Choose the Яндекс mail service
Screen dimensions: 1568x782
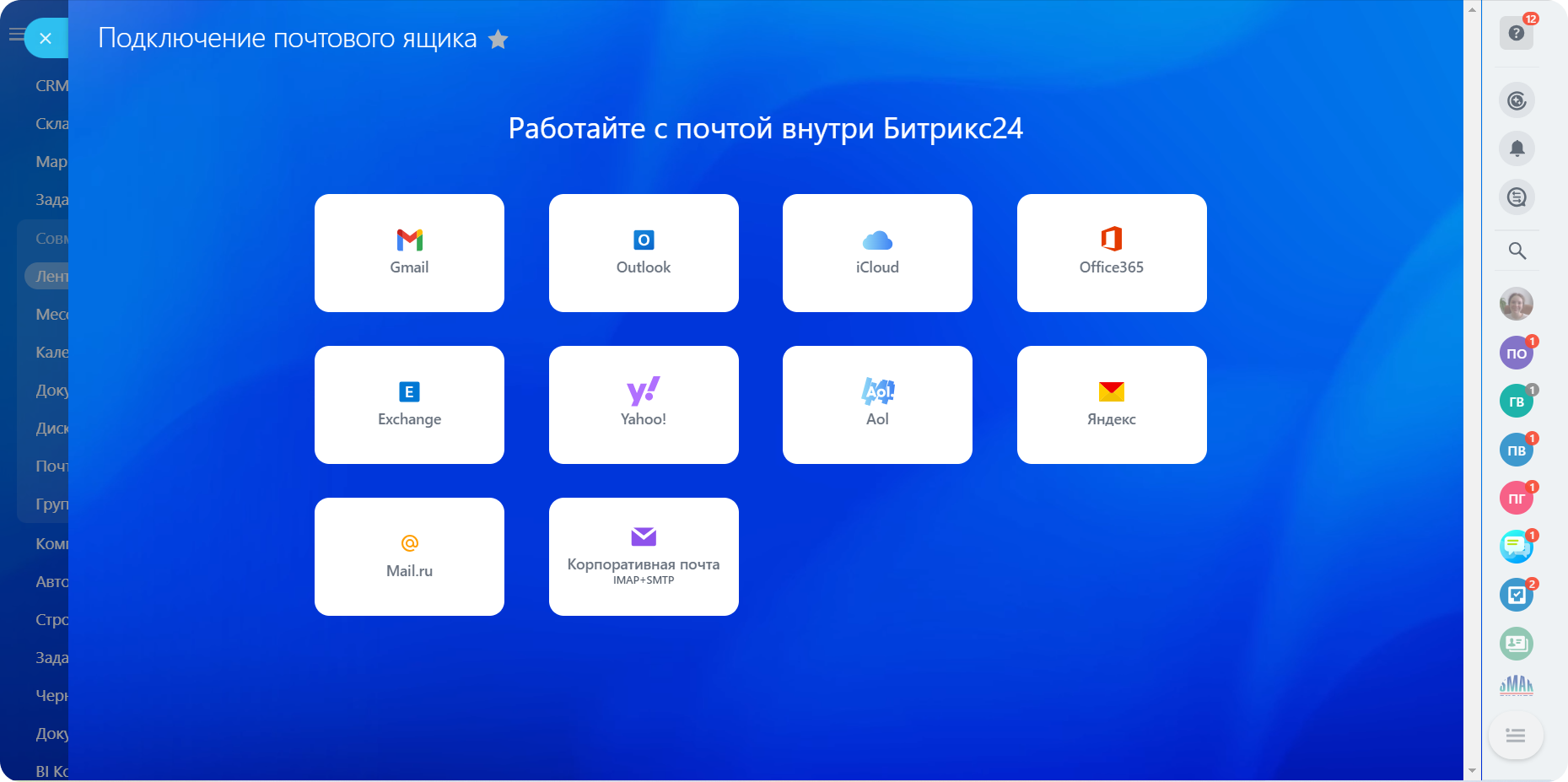pyautogui.click(x=1112, y=405)
